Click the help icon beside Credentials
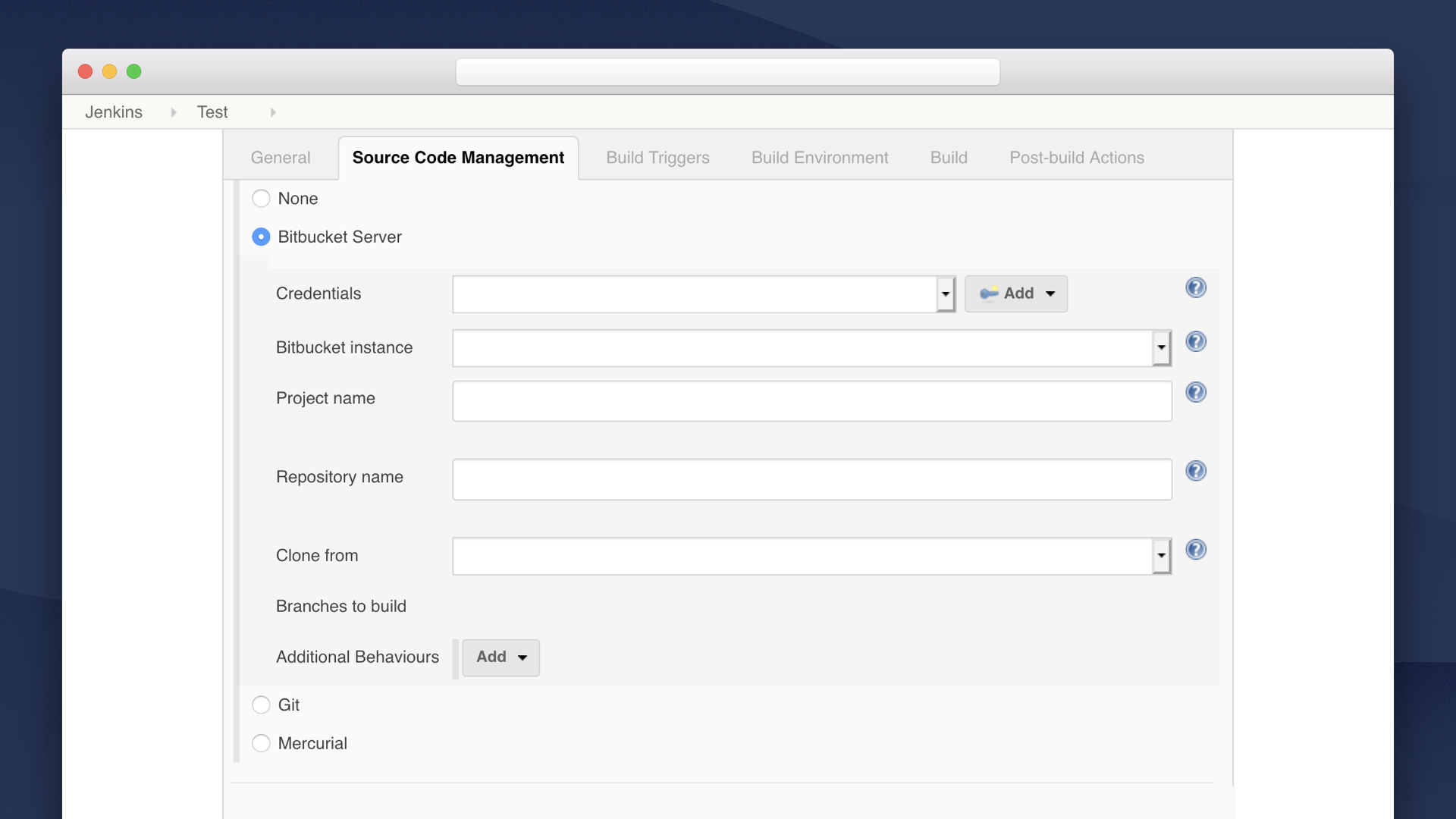The width and height of the screenshot is (1456, 819). pos(1196,287)
